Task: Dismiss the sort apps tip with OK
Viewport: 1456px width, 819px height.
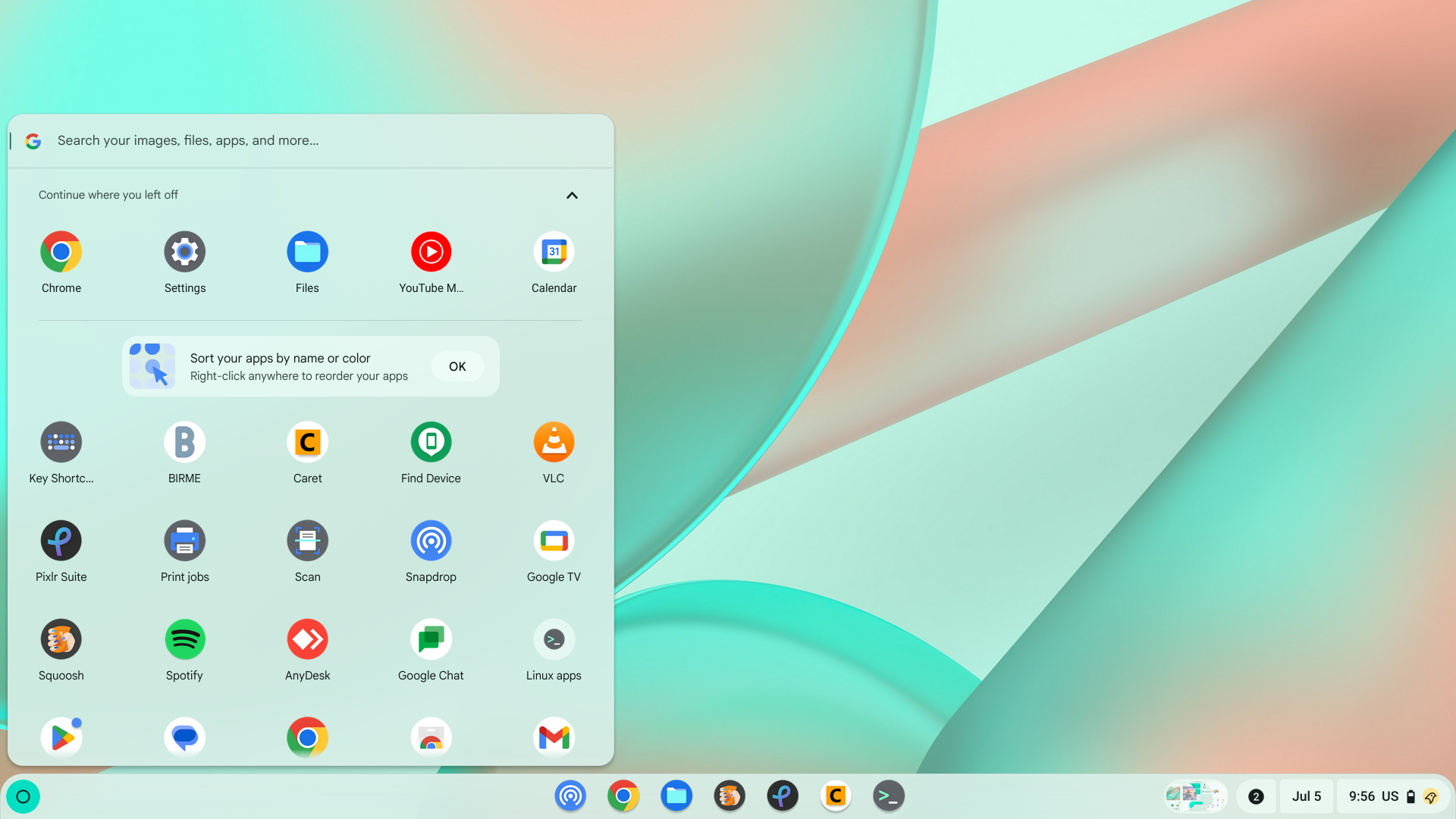Action: coord(457,366)
